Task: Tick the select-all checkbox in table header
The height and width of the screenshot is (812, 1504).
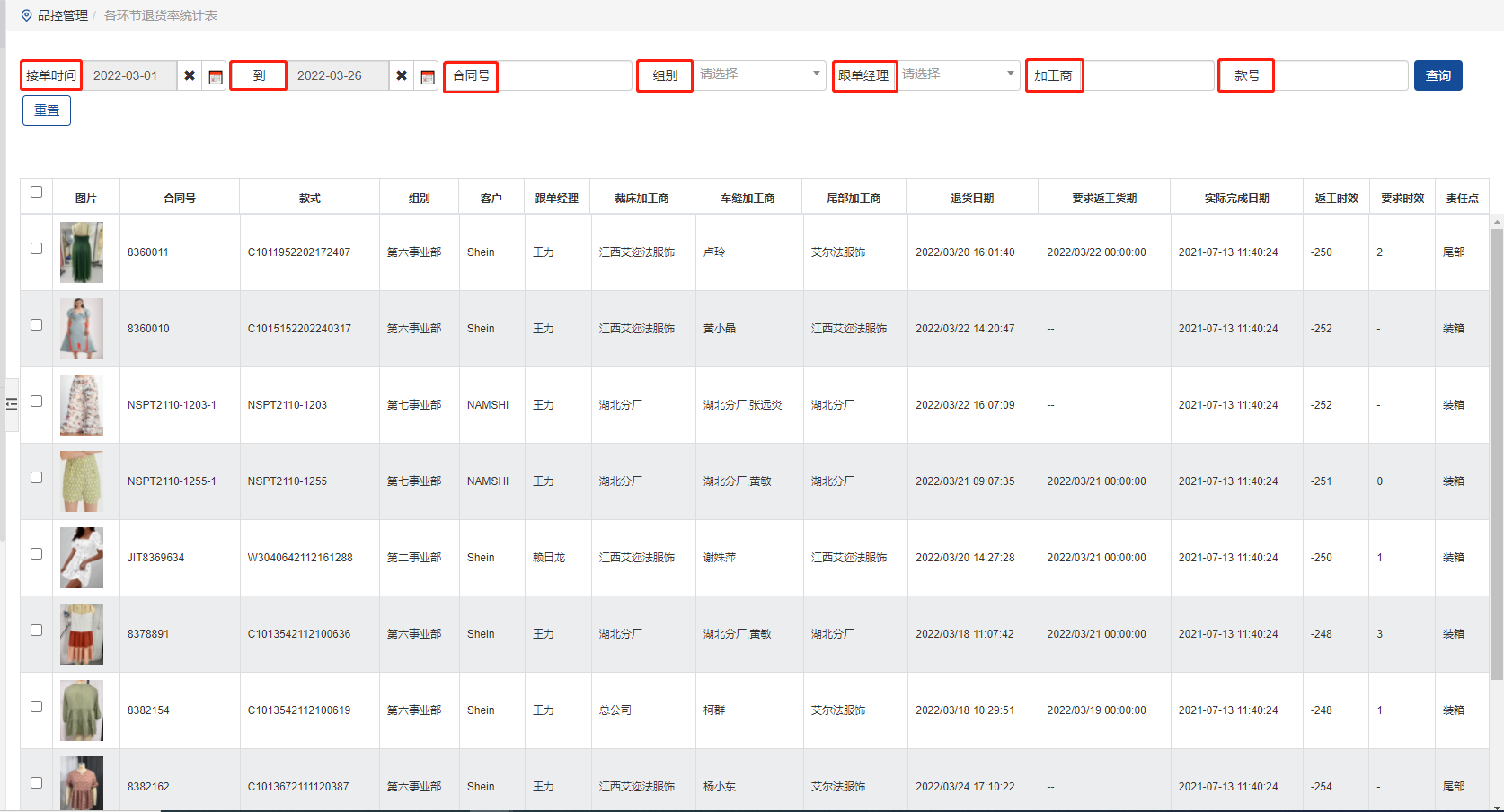Action: pos(36,191)
